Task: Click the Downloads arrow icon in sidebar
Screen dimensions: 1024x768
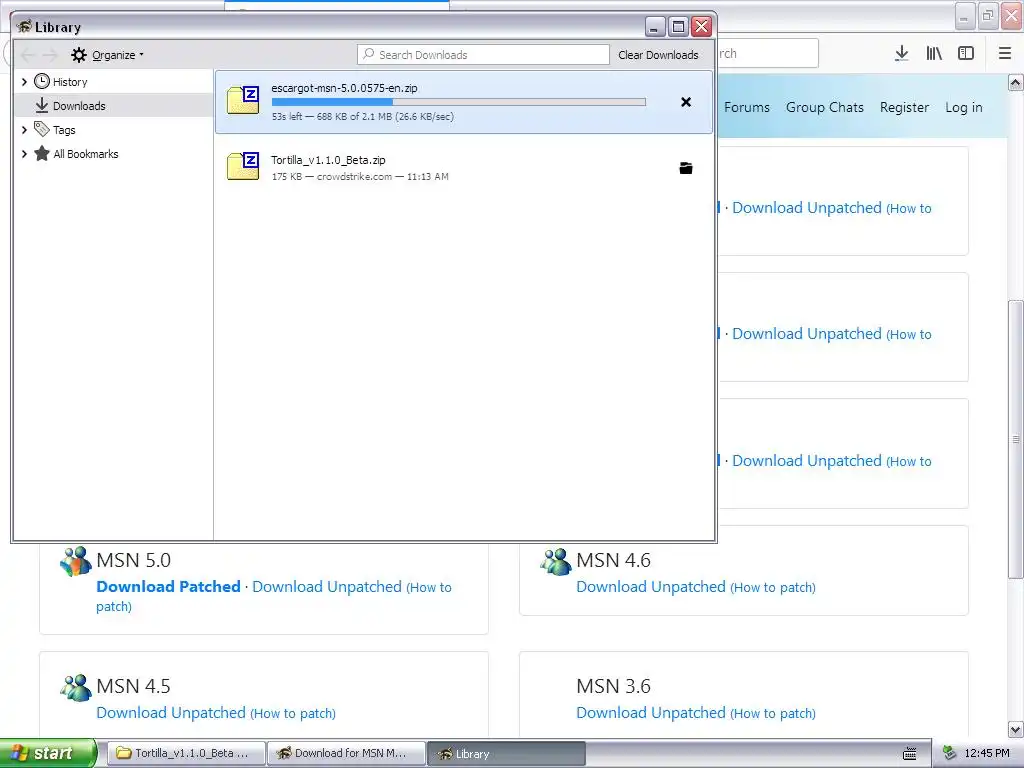Action: [x=42, y=105]
